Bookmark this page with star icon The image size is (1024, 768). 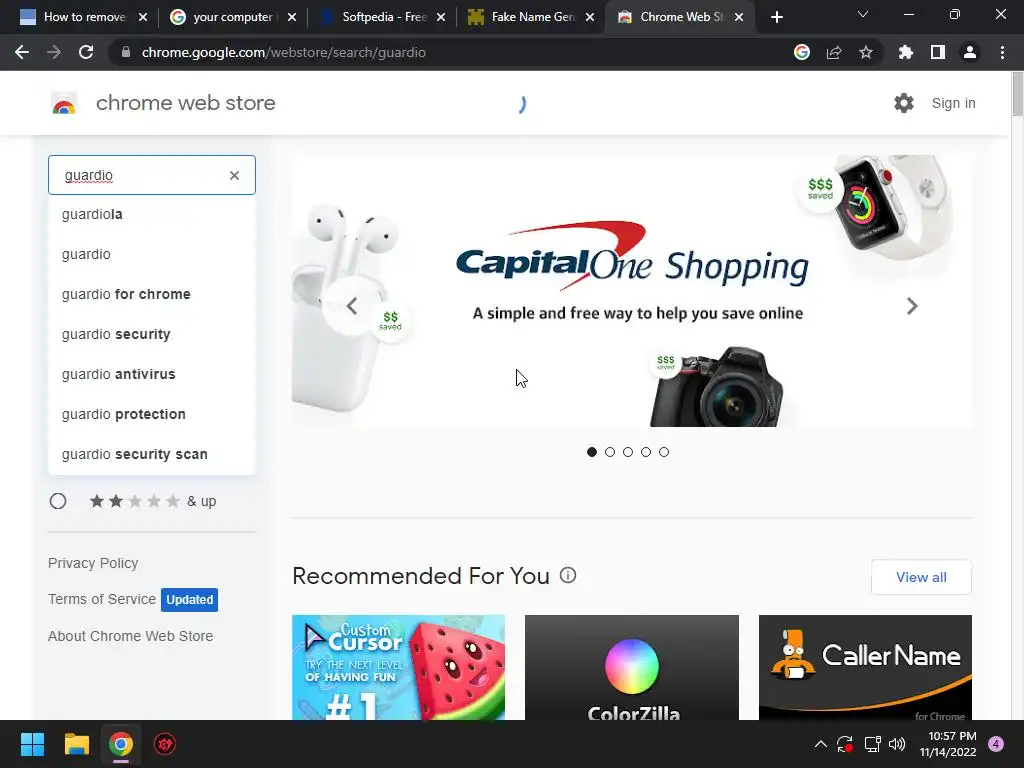click(866, 52)
